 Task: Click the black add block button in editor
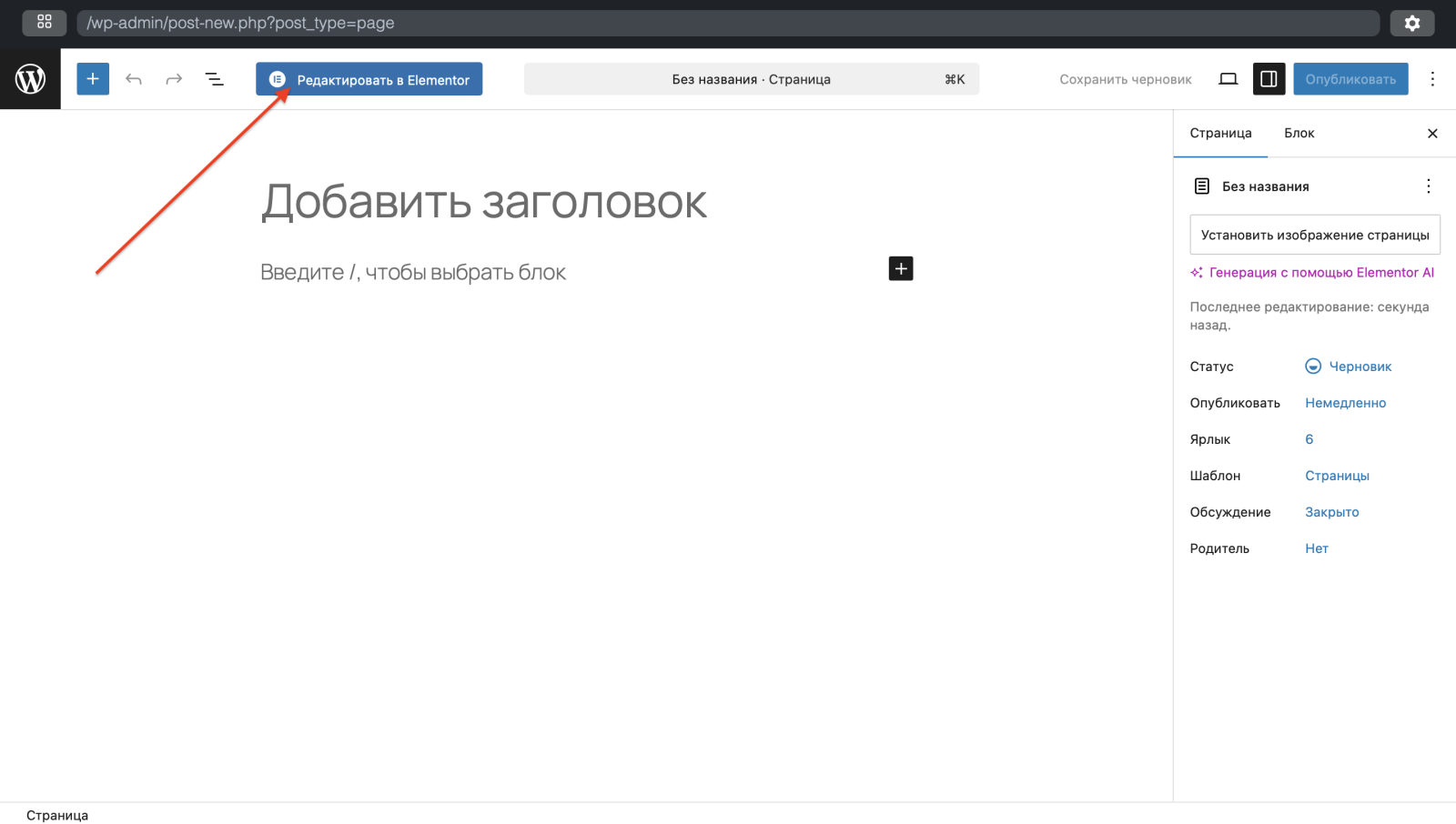(900, 268)
